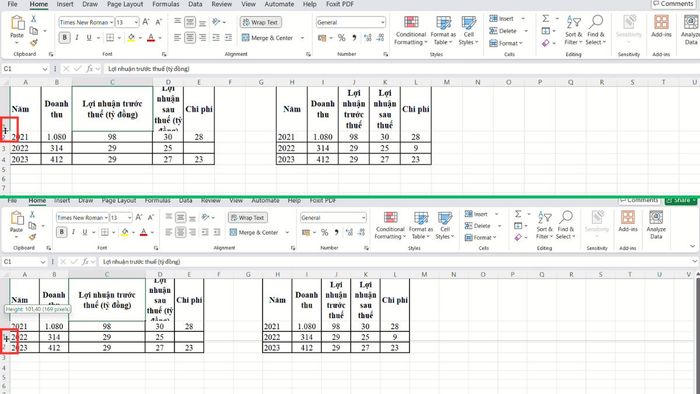
Task: Open font size dropdown in top window
Action: coord(136,22)
